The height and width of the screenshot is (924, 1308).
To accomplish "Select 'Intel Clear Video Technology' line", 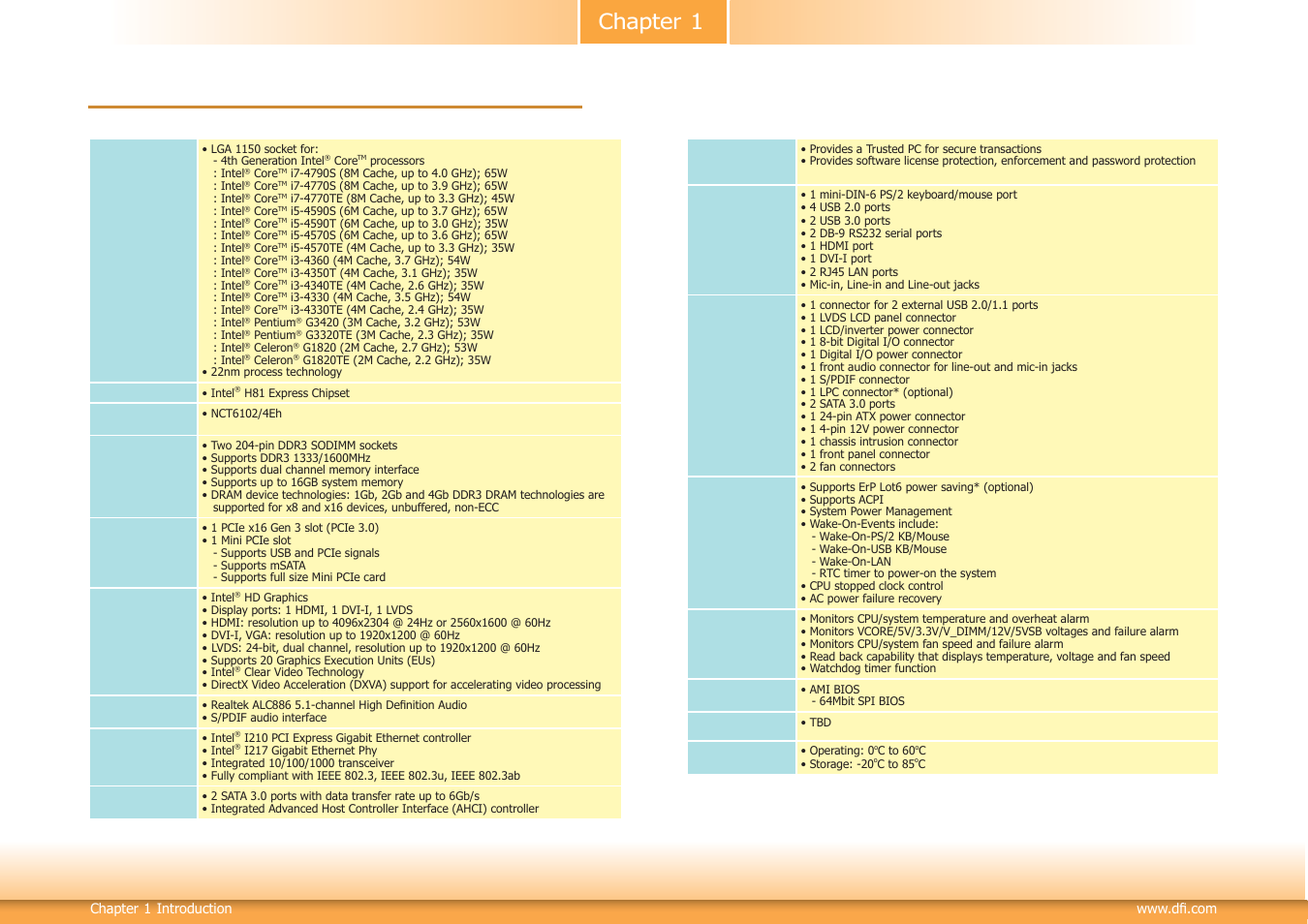I will 283,672.
